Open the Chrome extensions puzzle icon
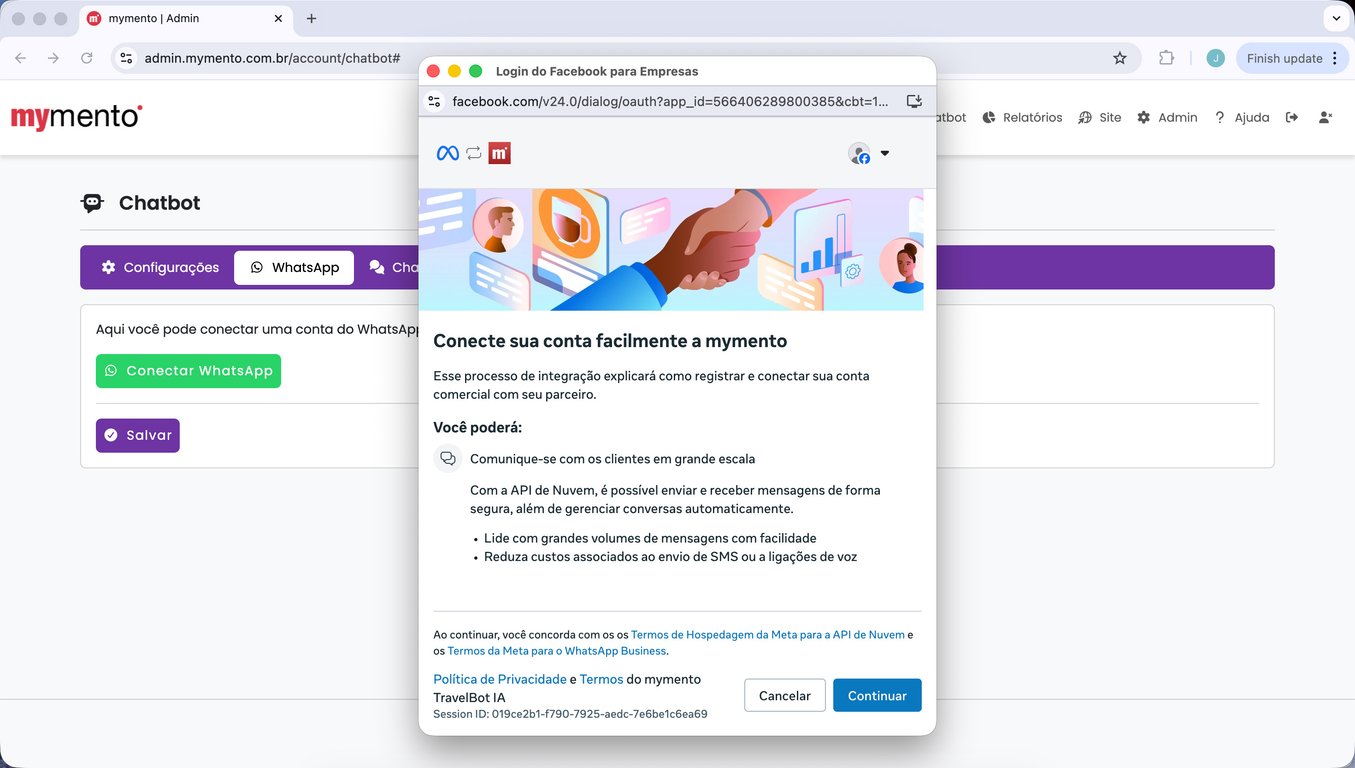The width and height of the screenshot is (1355, 768). pos(1166,58)
